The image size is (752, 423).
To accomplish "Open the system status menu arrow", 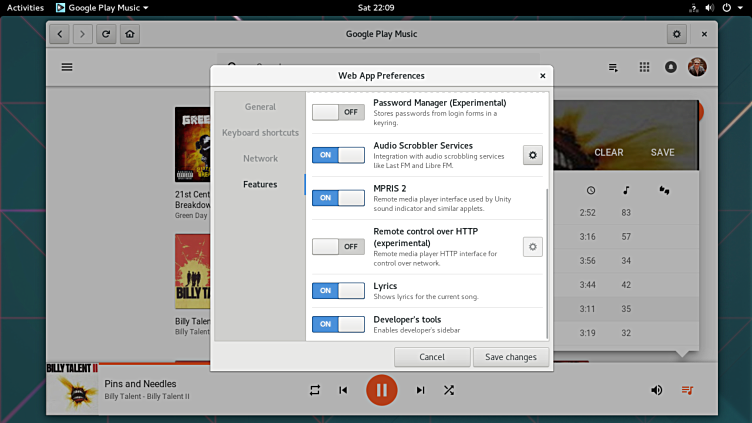I will point(739,7).
